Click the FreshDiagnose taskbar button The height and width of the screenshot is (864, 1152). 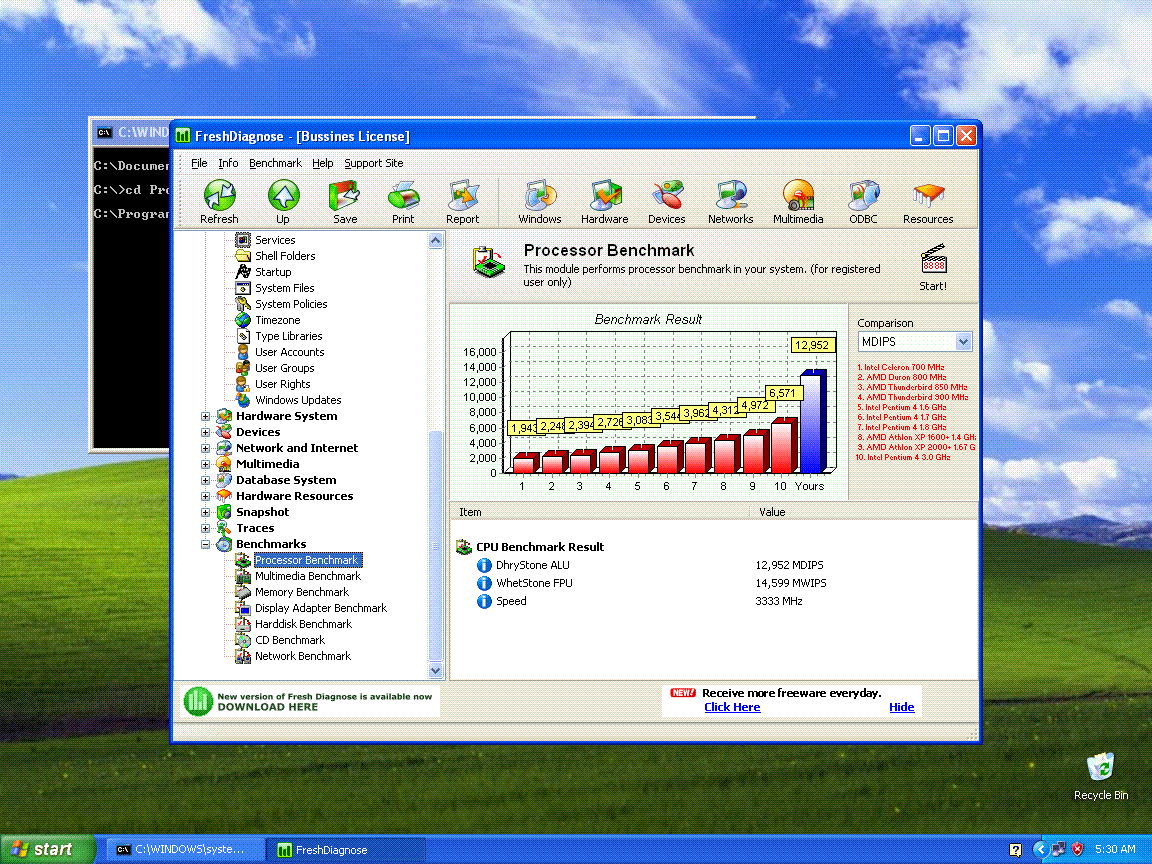coord(345,849)
